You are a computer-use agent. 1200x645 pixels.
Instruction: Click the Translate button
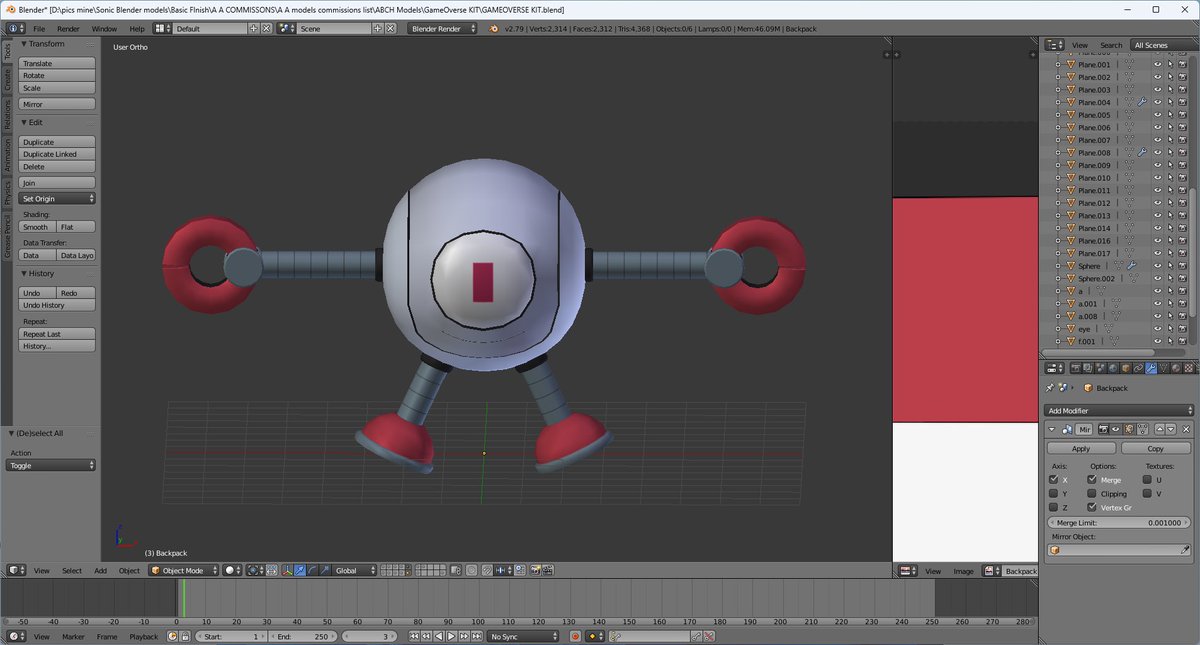click(x=57, y=63)
